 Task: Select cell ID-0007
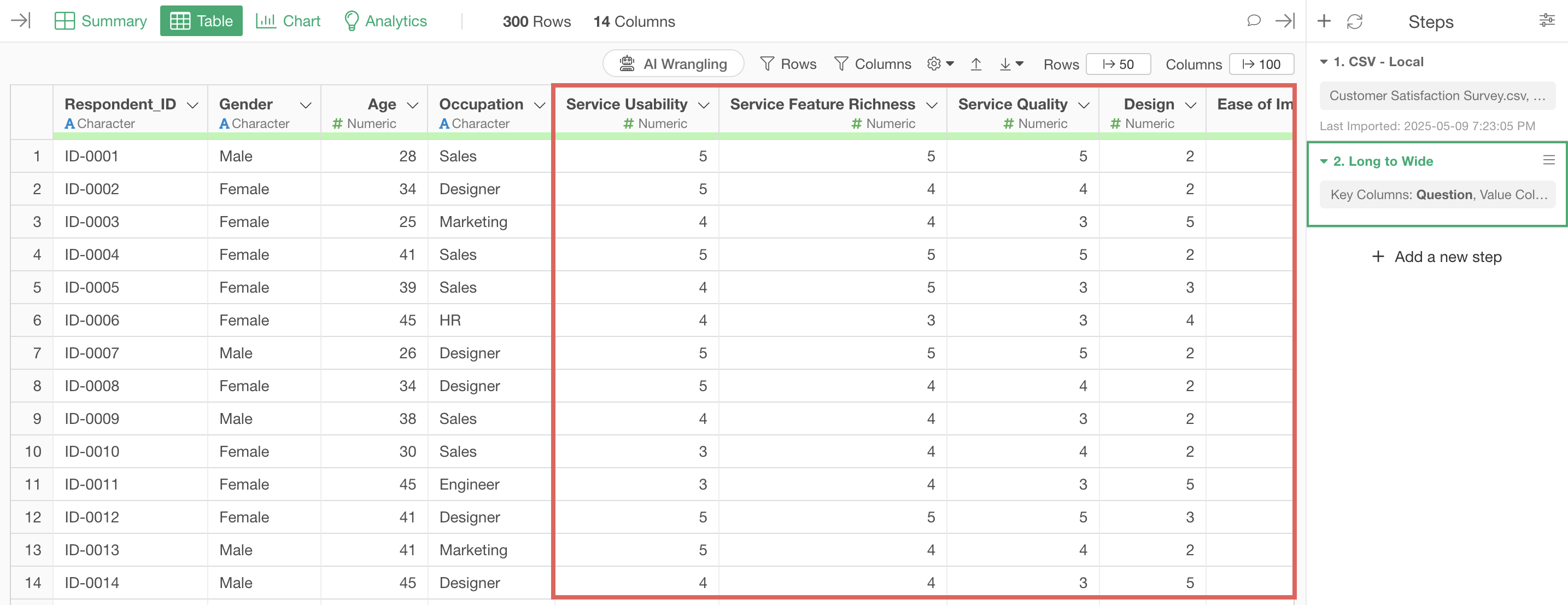pyautogui.click(x=130, y=353)
